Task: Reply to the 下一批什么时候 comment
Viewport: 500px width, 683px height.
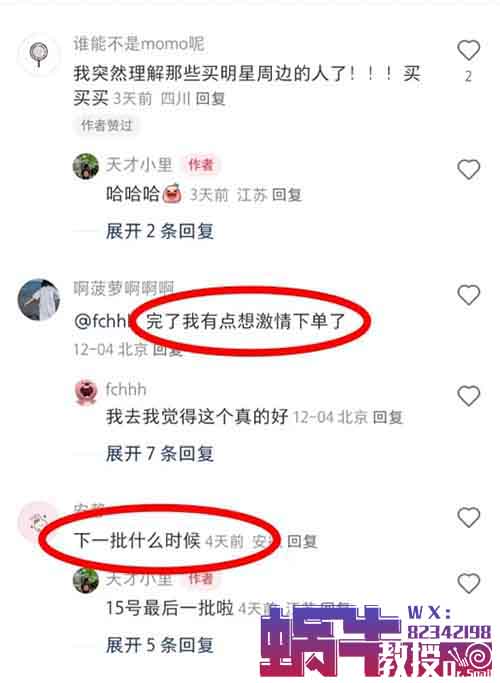Action: [302, 541]
